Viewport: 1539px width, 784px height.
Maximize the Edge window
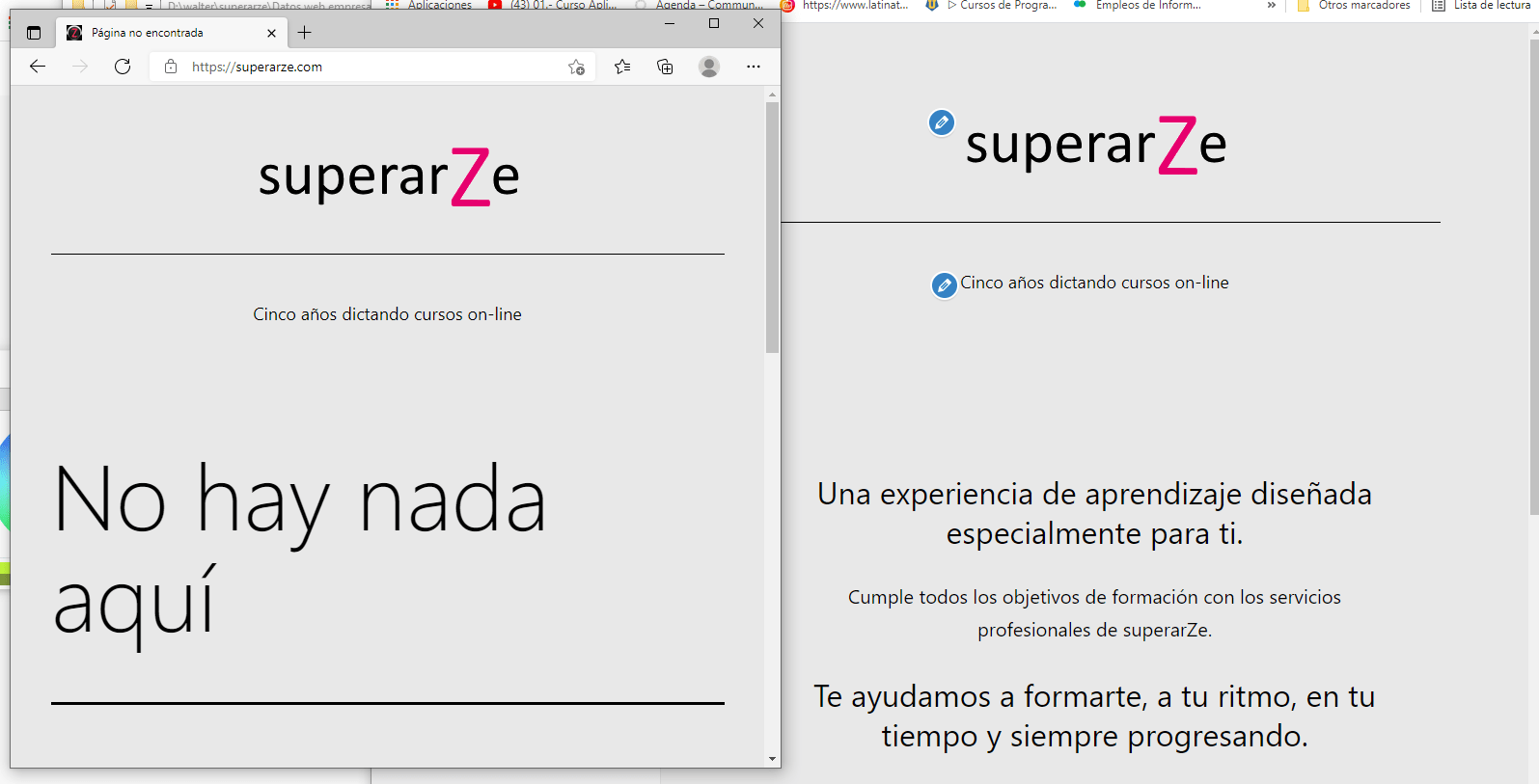click(714, 23)
